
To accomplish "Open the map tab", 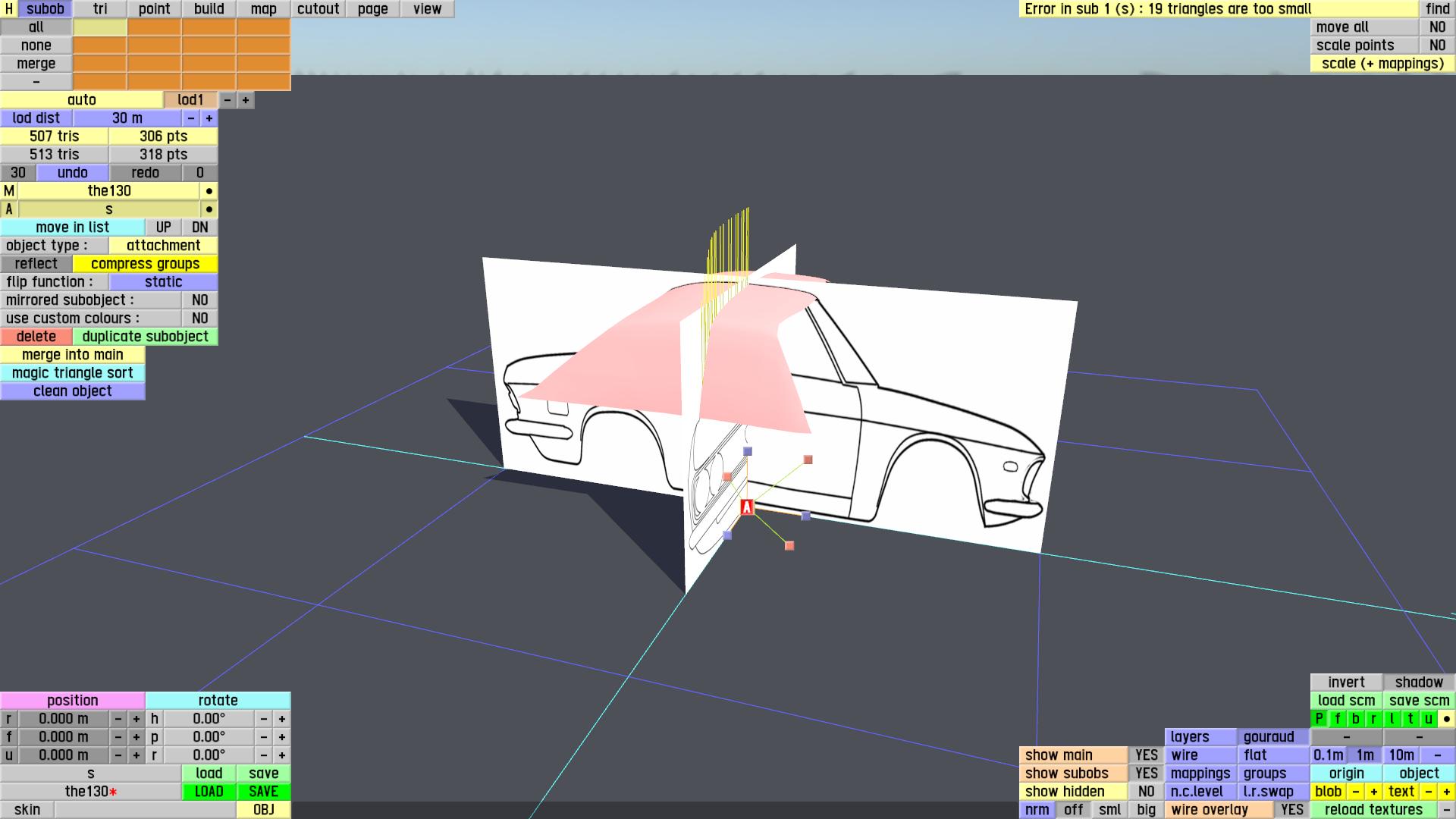I will 263,9.
